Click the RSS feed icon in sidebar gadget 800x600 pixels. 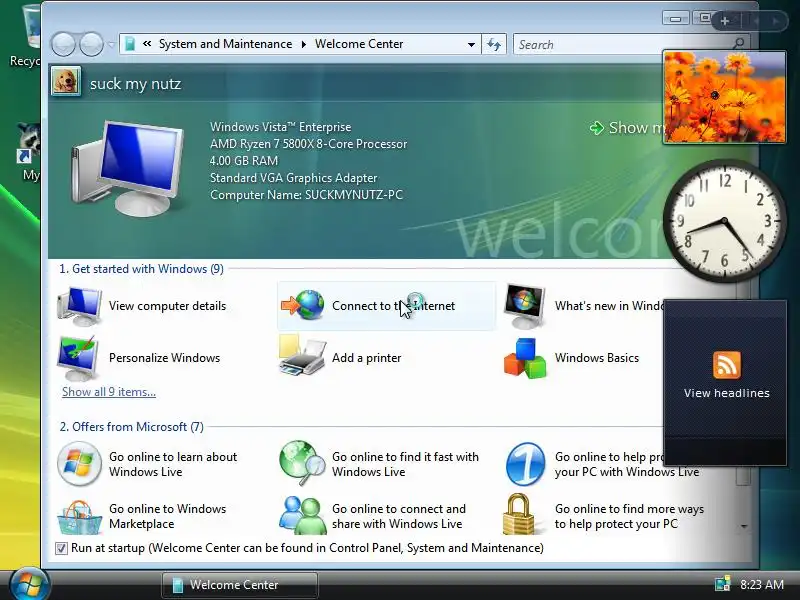pyautogui.click(x=727, y=365)
